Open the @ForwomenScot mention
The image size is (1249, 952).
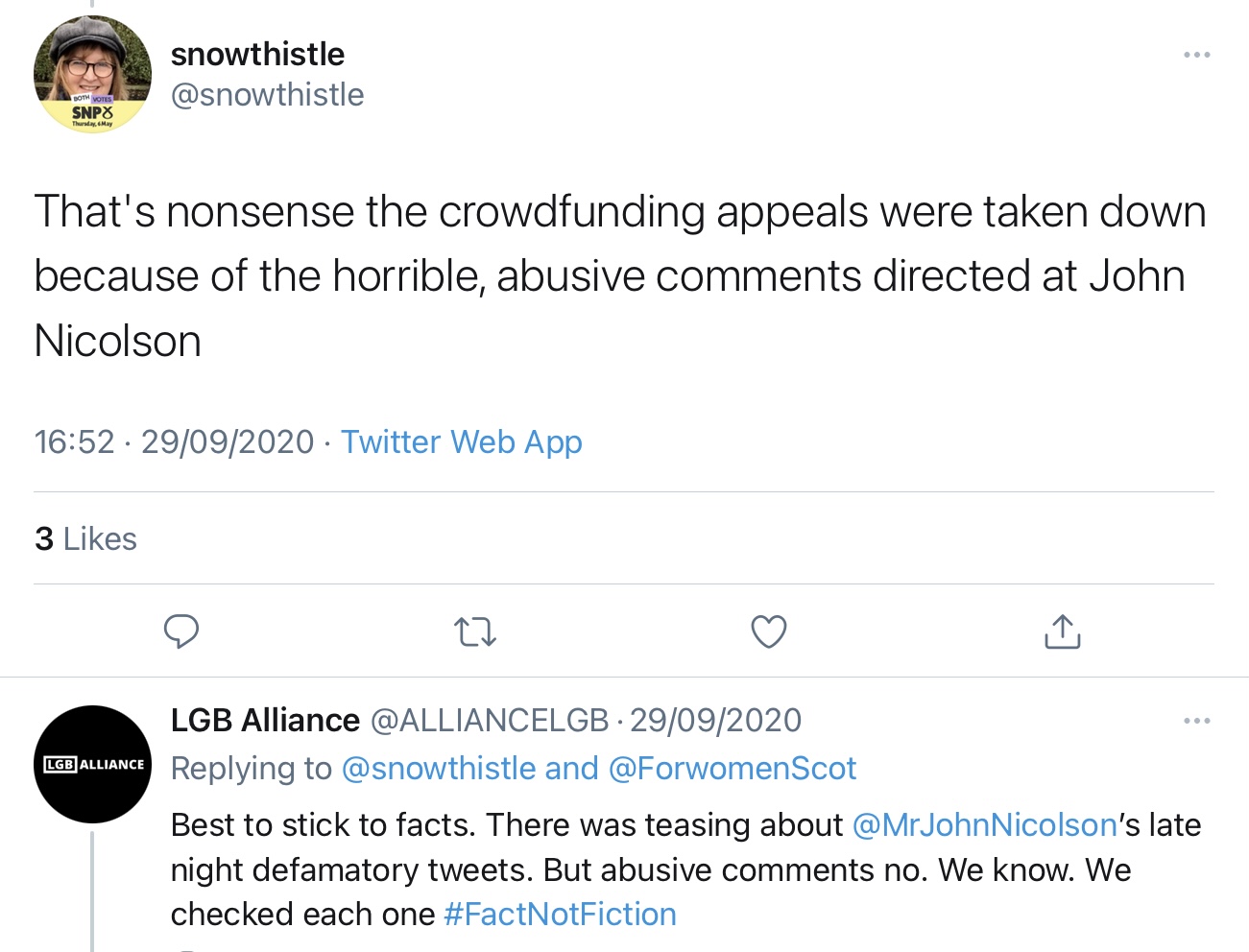pos(732,769)
